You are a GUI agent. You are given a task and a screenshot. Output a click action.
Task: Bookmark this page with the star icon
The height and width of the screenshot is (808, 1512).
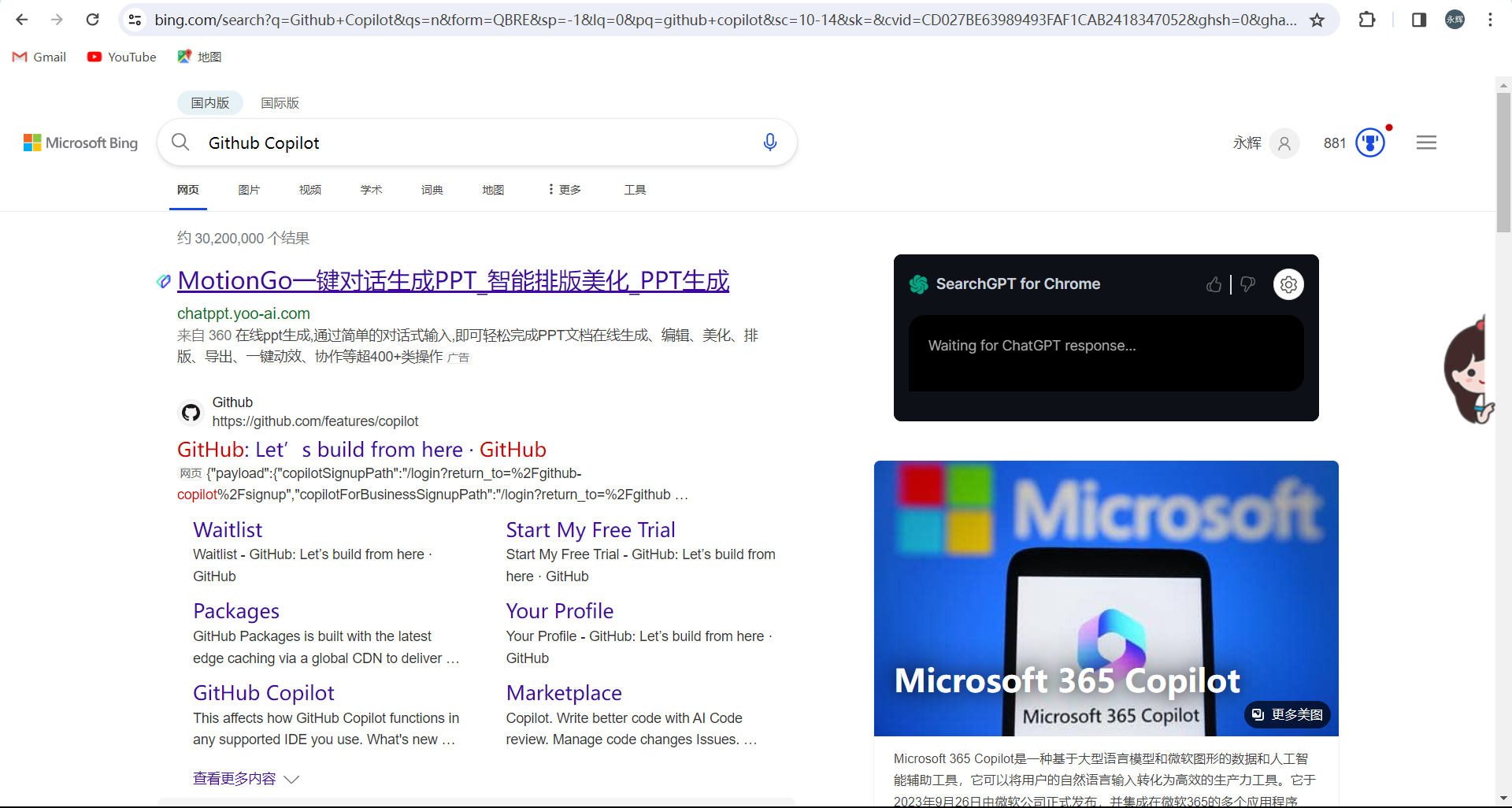click(x=1317, y=20)
